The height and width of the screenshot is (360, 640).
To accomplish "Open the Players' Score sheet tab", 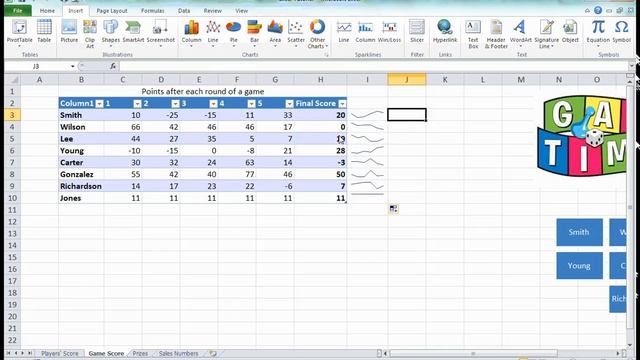I will coord(60,353).
